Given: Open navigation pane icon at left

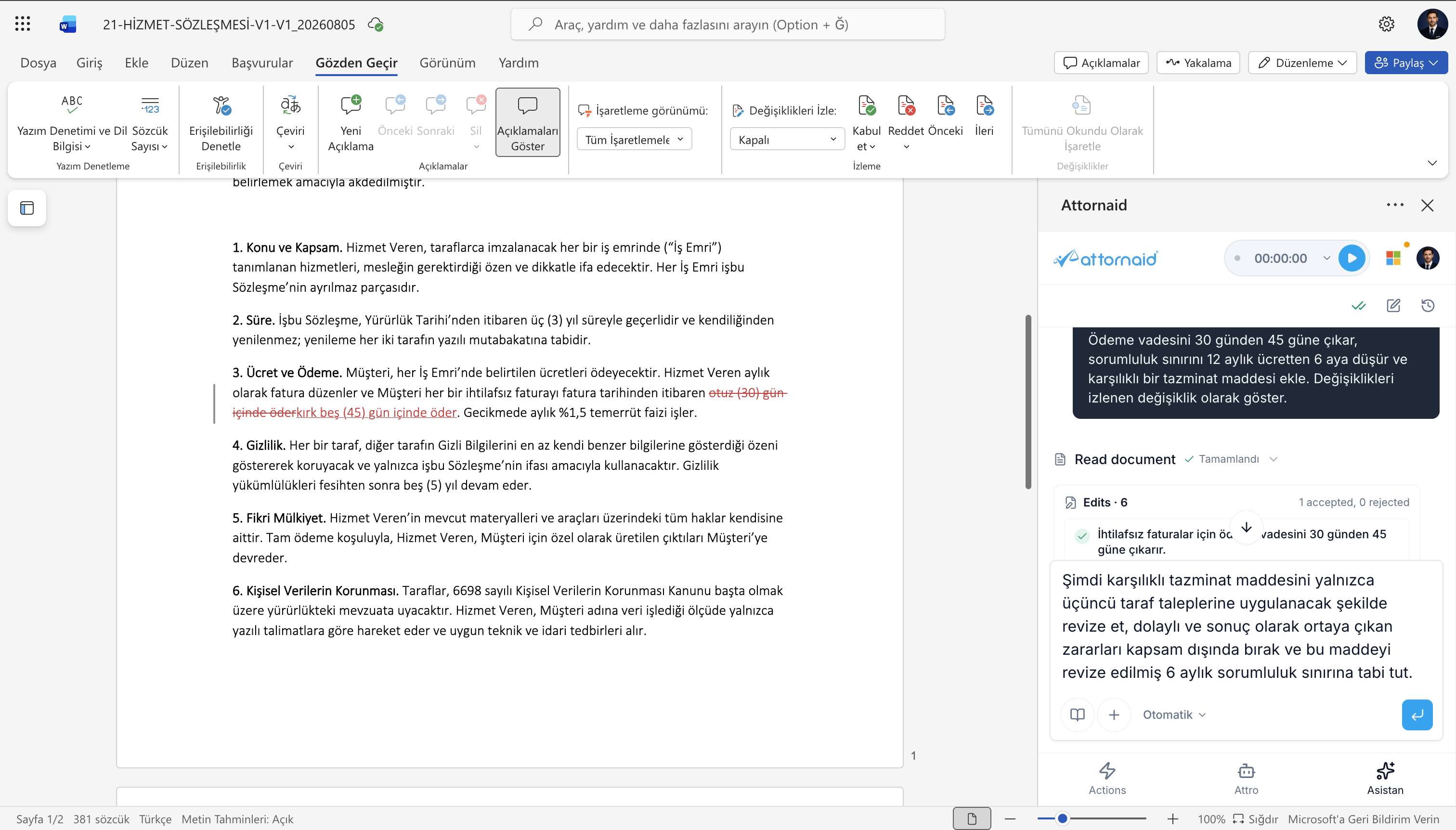Looking at the screenshot, I should [27, 208].
